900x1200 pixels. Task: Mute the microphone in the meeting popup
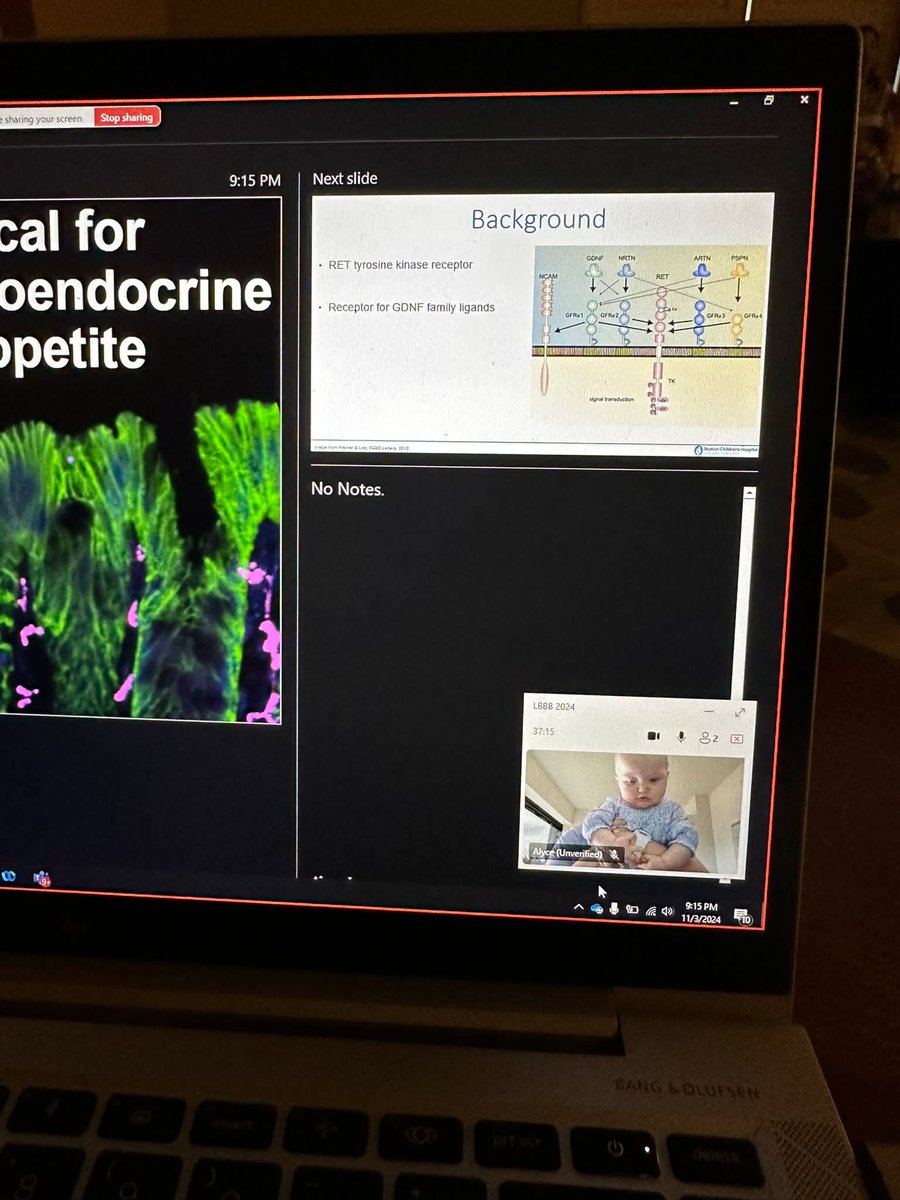point(681,737)
